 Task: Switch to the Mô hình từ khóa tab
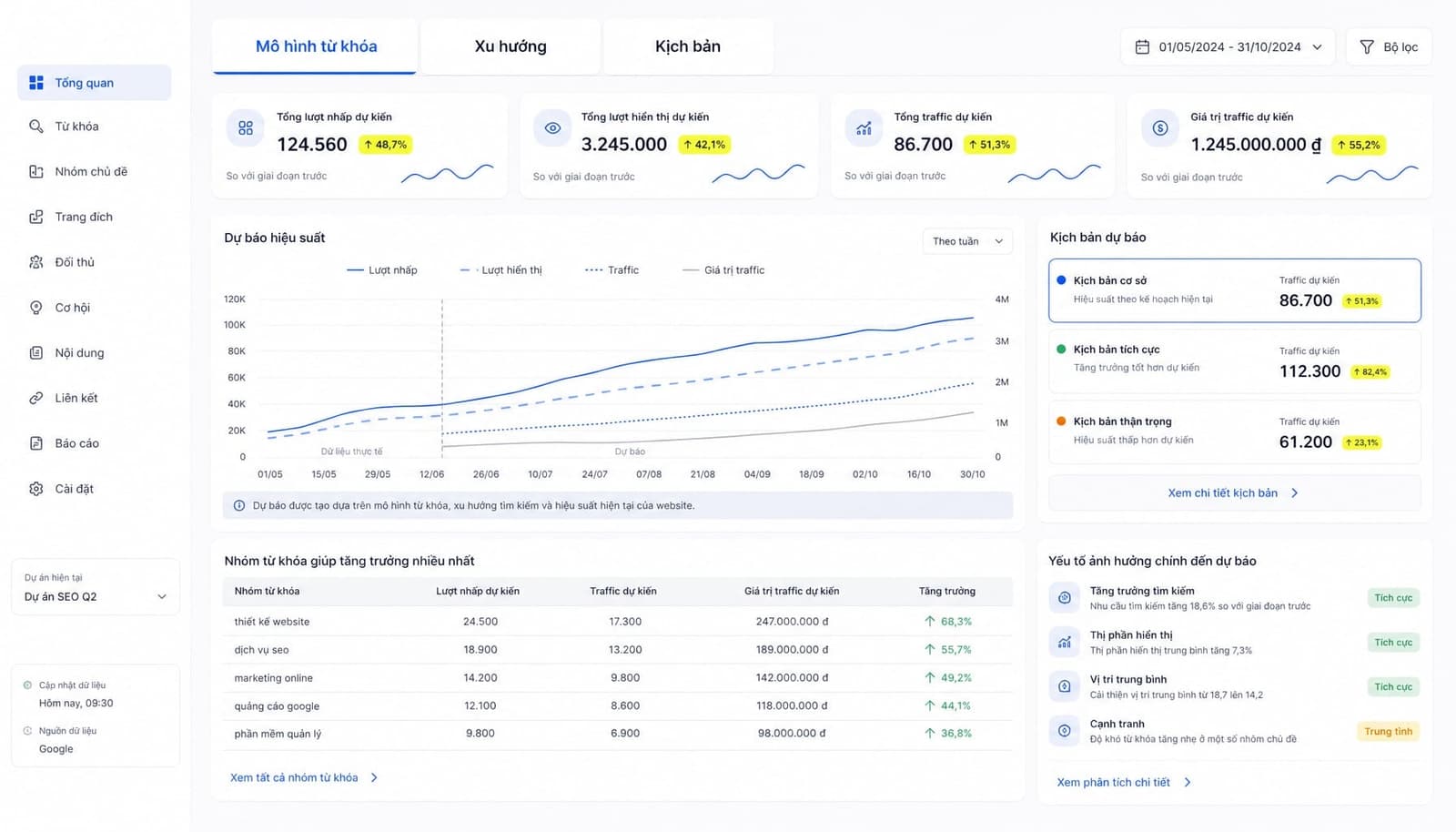[315, 46]
